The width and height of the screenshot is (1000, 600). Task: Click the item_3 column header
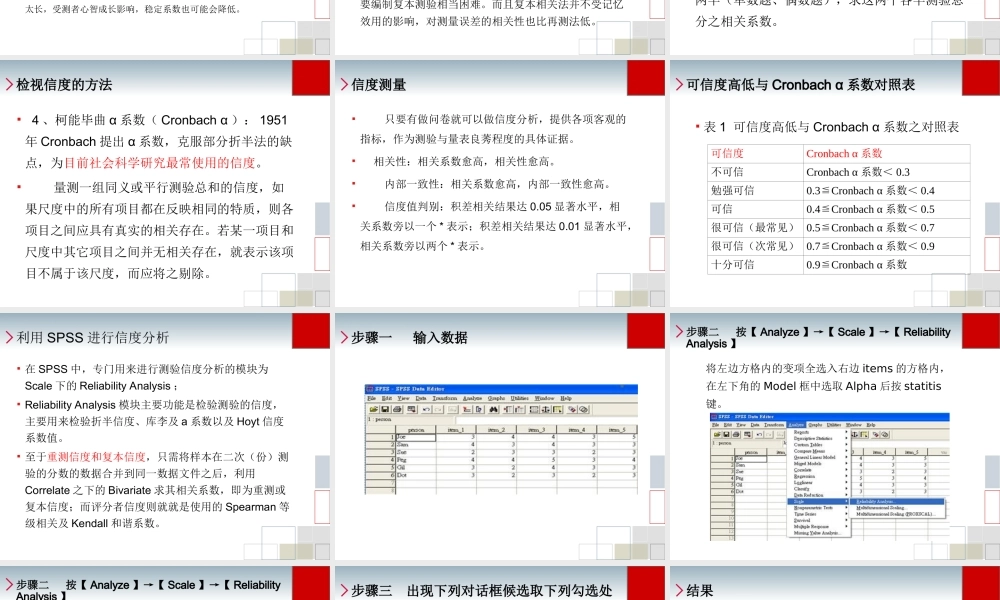coord(537,428)
